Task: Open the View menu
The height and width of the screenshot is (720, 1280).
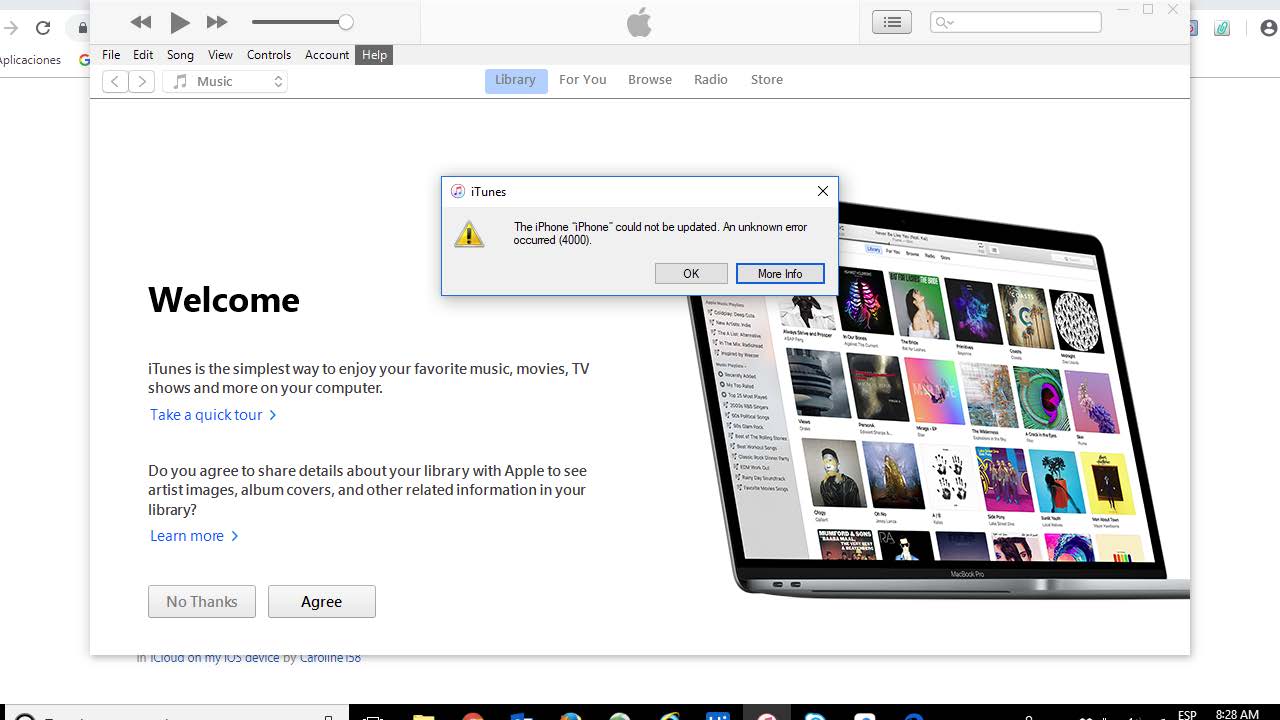Action: (x=220, y=55)
